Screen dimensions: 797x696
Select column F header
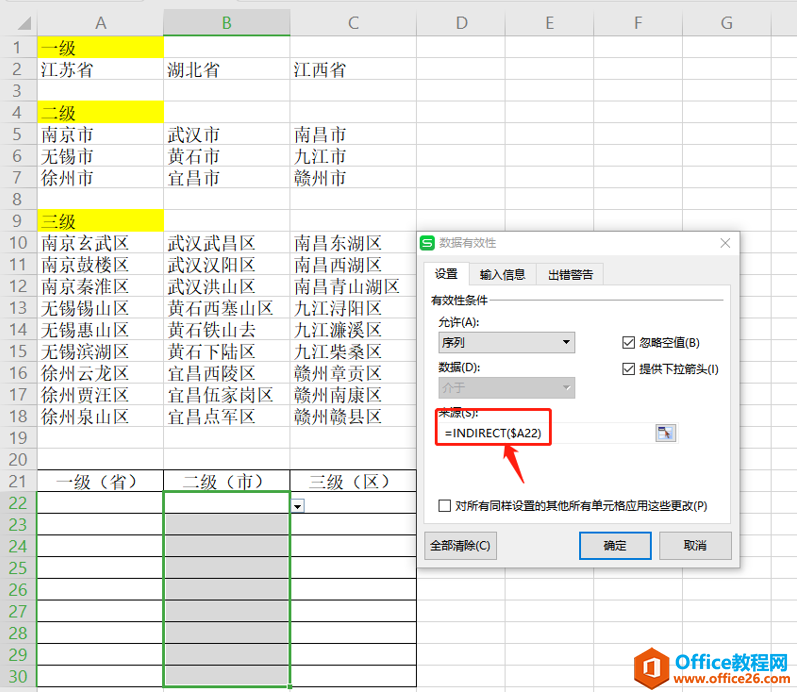click(638, 23)
